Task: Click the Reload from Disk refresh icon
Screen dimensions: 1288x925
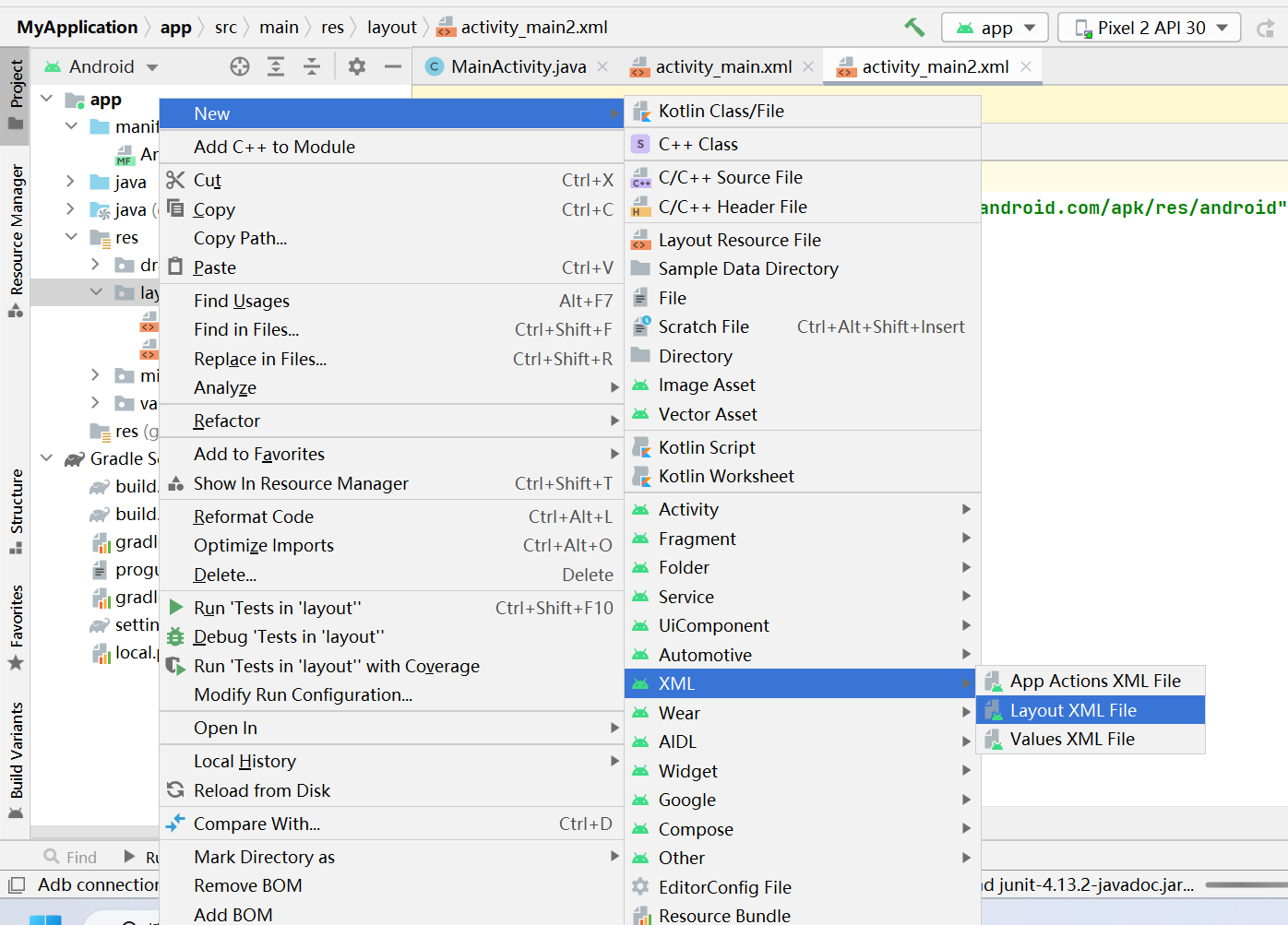Action: (x=175, y=790)
